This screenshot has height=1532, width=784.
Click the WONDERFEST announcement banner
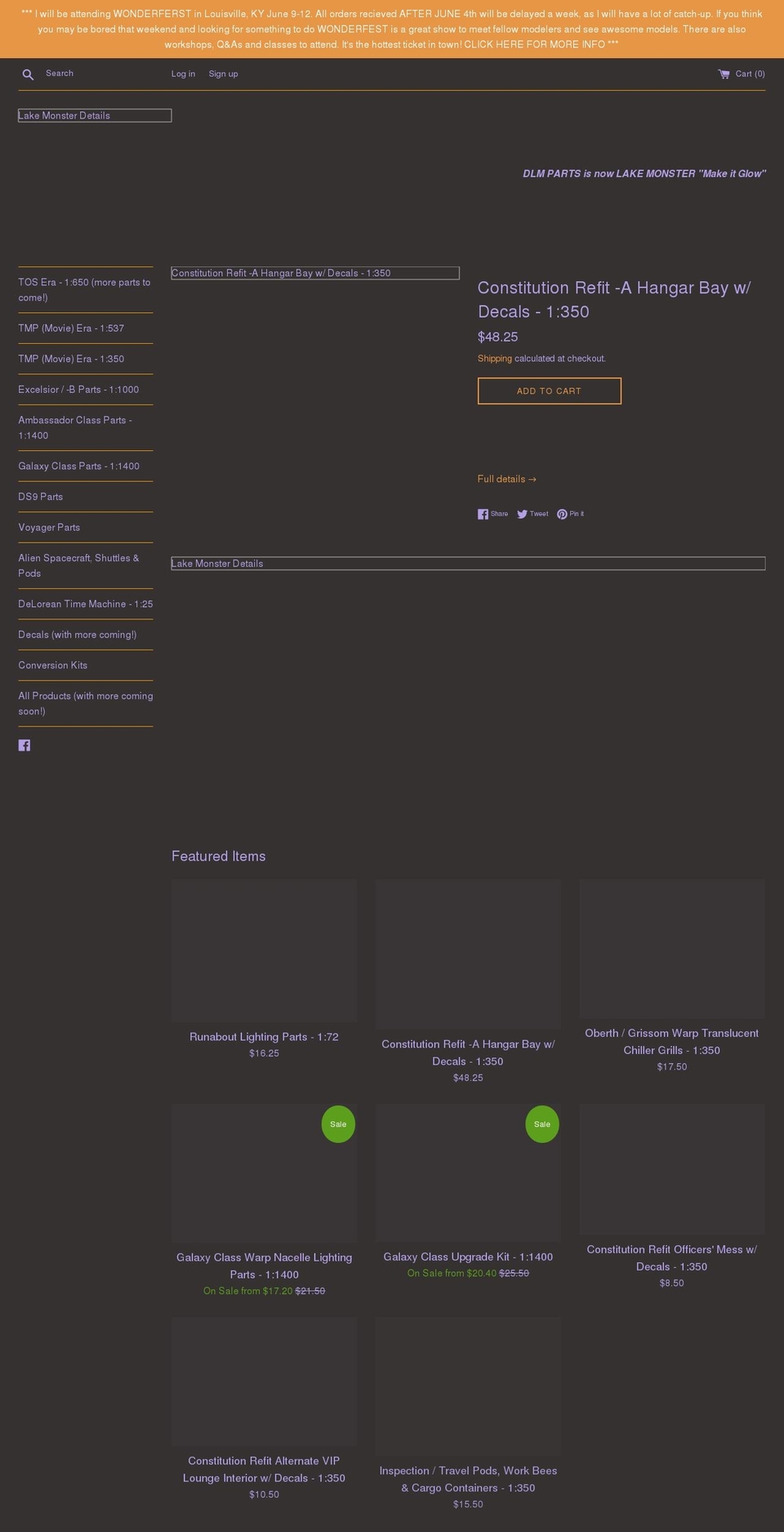tap(392, 29)
